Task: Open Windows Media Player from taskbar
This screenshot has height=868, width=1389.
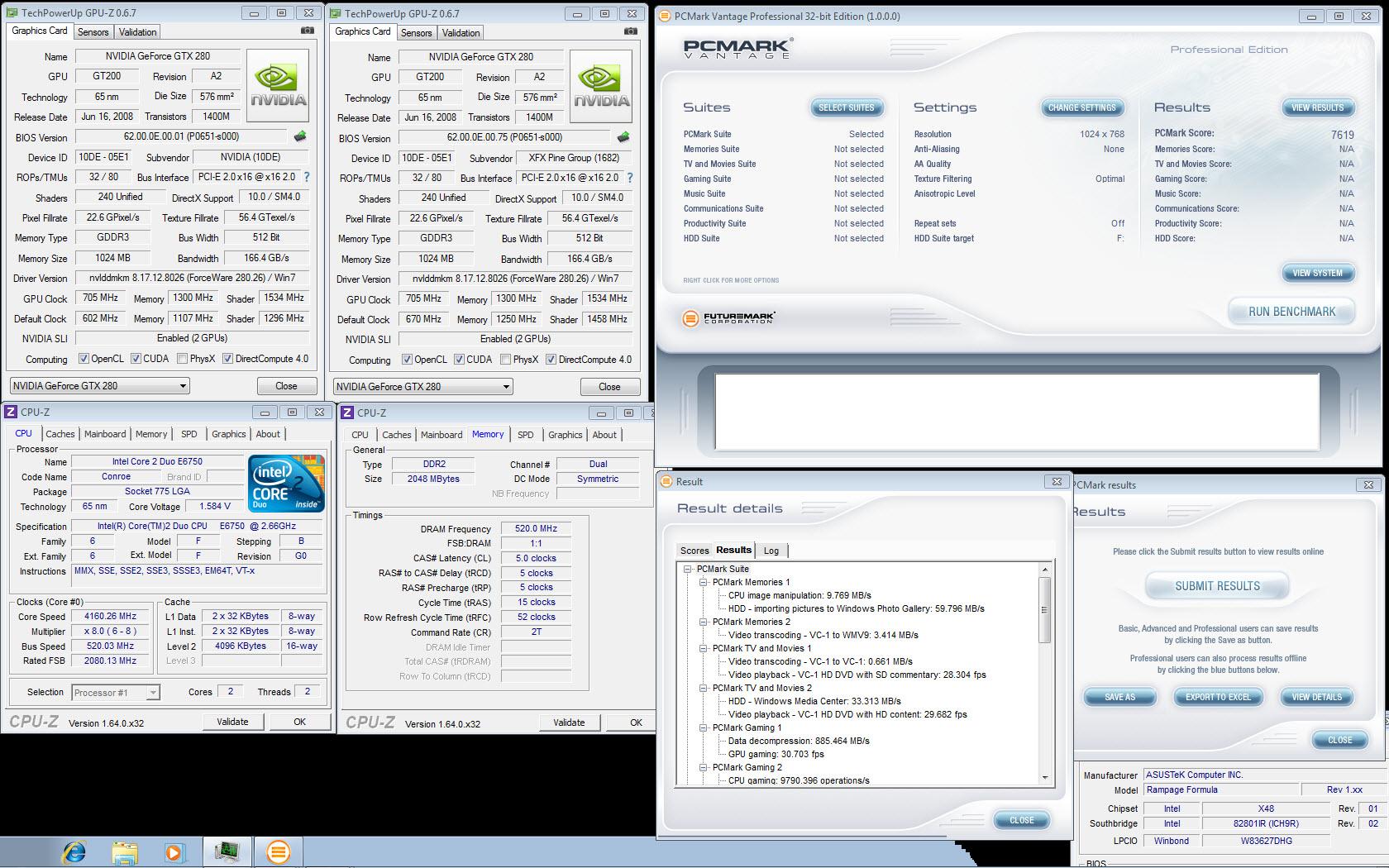Action: click(x=174, y=852)
